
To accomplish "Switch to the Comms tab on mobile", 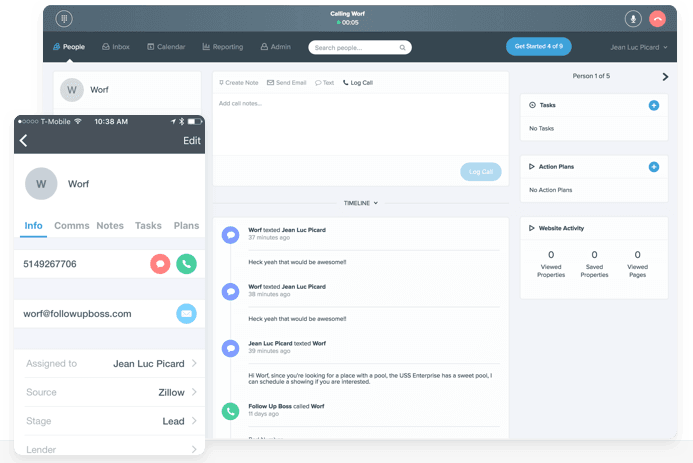I will 72,226.
